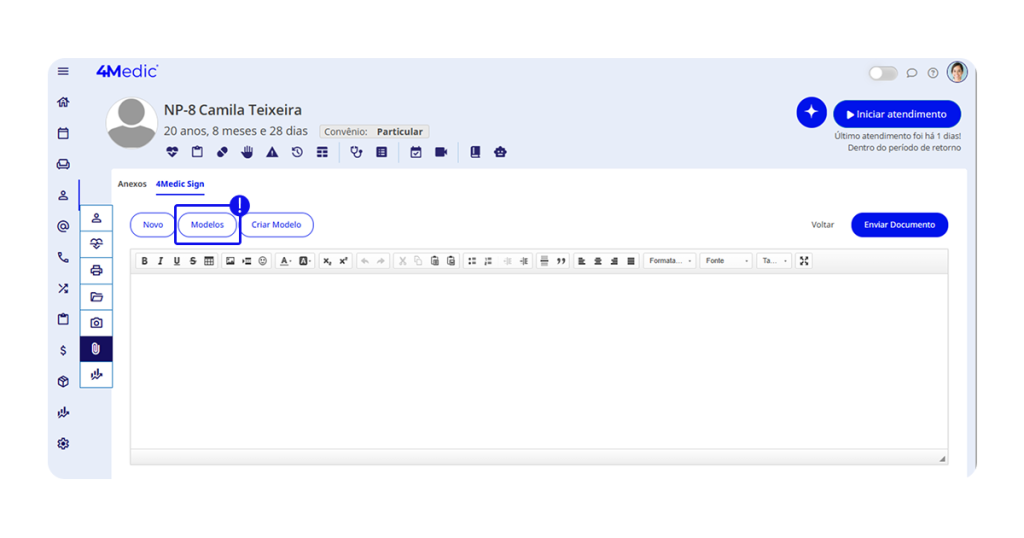
Task: Go to home icon in sidebar
Action: (63, 102)
